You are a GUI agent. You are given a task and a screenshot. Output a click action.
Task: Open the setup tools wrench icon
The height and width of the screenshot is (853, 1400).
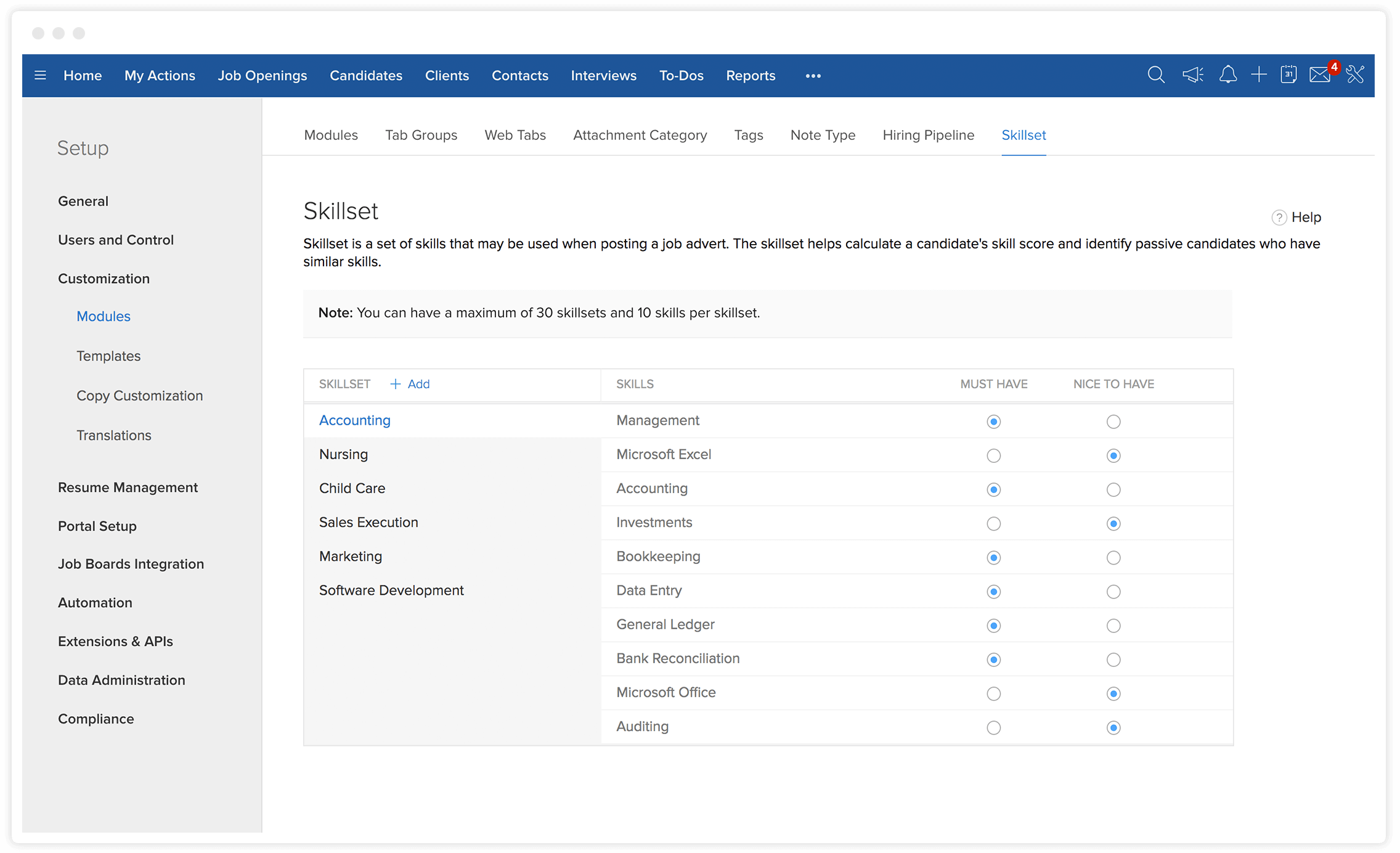[x=1355, y=75]
